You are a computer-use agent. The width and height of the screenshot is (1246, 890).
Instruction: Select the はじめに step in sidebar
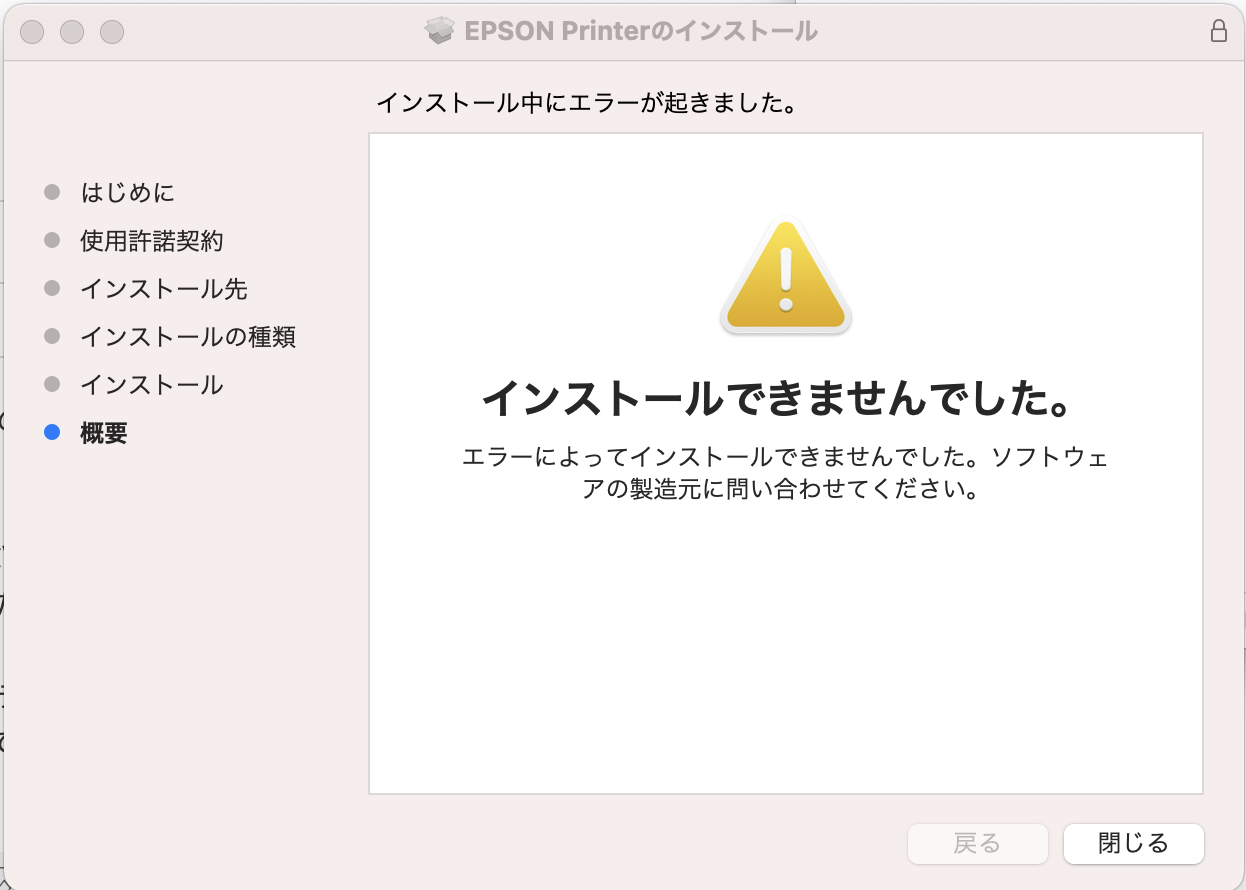(127, 192)
